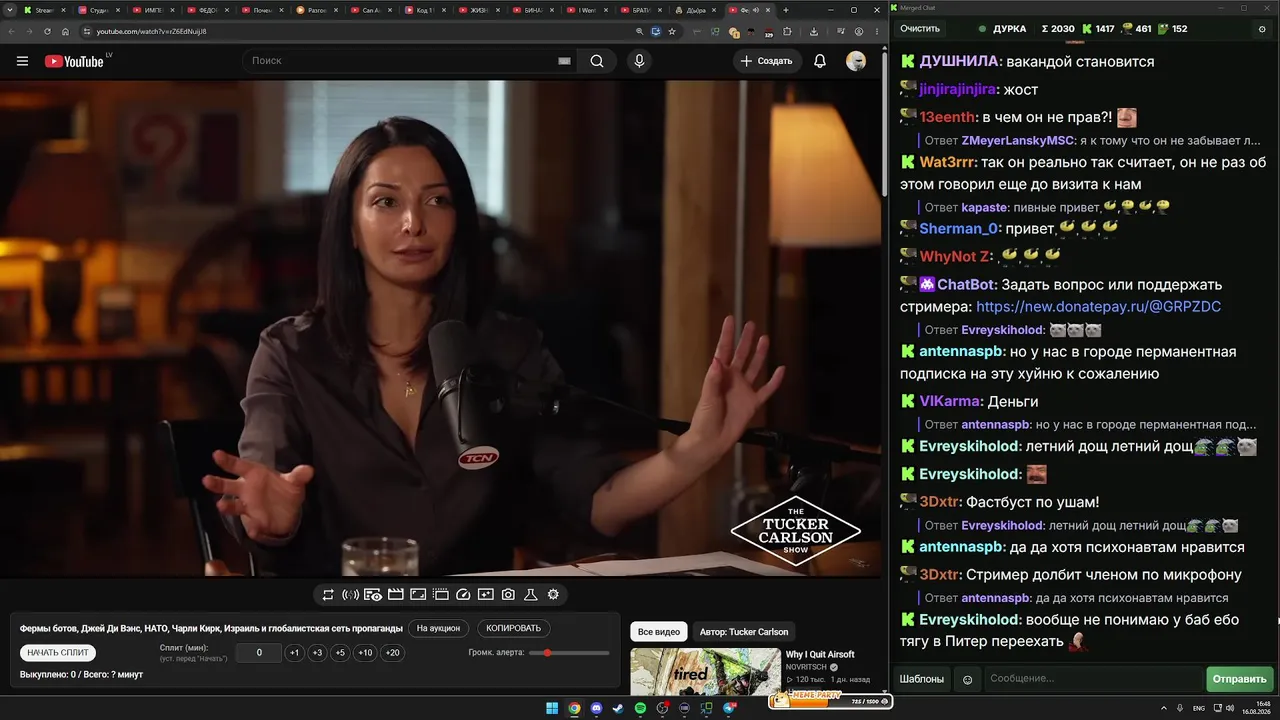Open the on-screen keyboard icon in search

564,61
